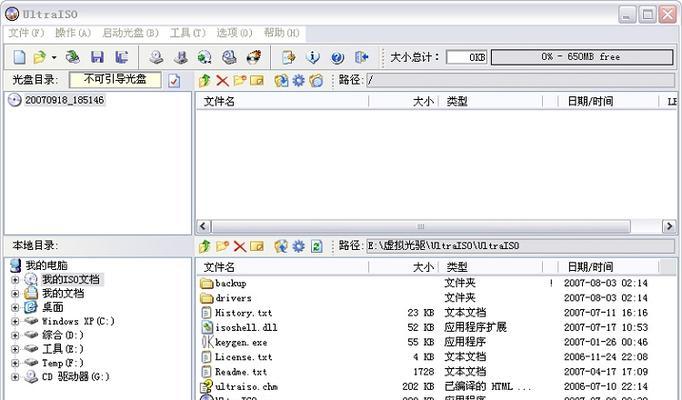Click the blue gear icon in local pane

click(298, 247)
